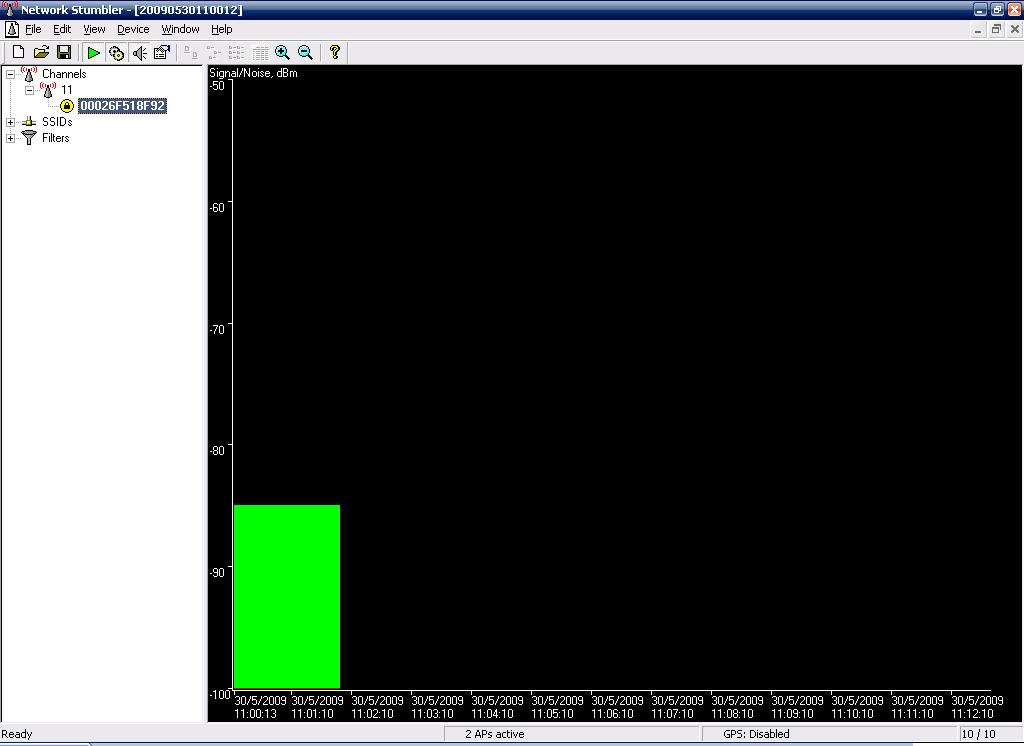This screenshot has height=746, width=1024.
Task: Click the GPS: Disabled status
Action: [756, 734]
